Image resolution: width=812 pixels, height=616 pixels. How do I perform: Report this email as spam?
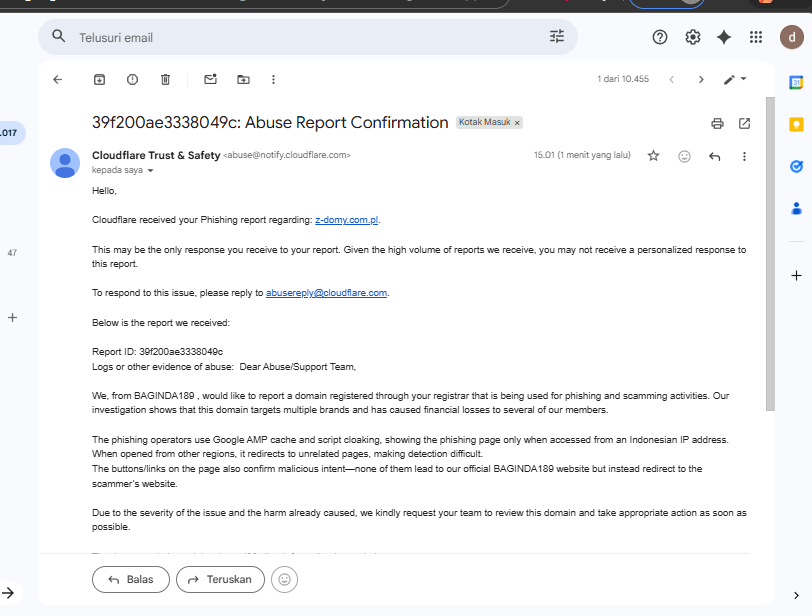[x=133, y=79]
